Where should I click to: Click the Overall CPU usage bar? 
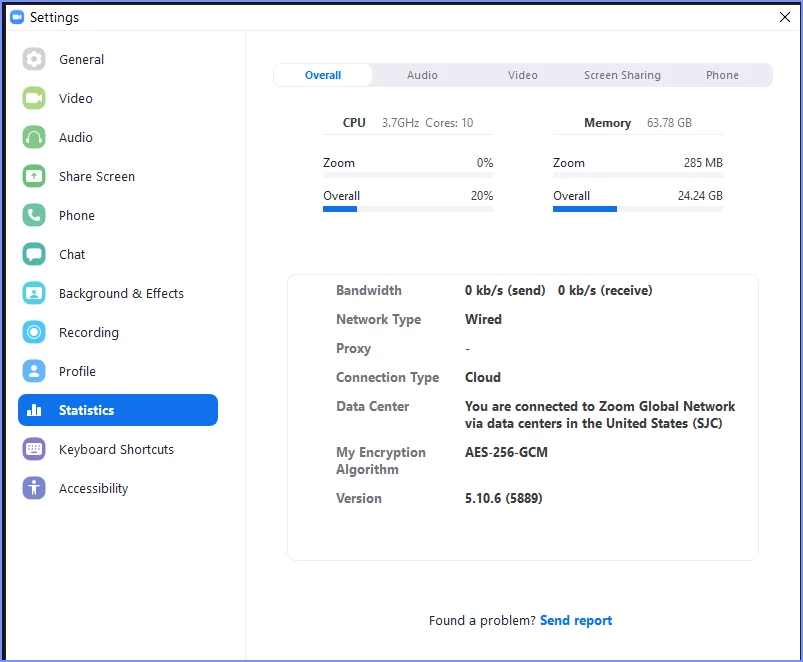tap(408, 209)
